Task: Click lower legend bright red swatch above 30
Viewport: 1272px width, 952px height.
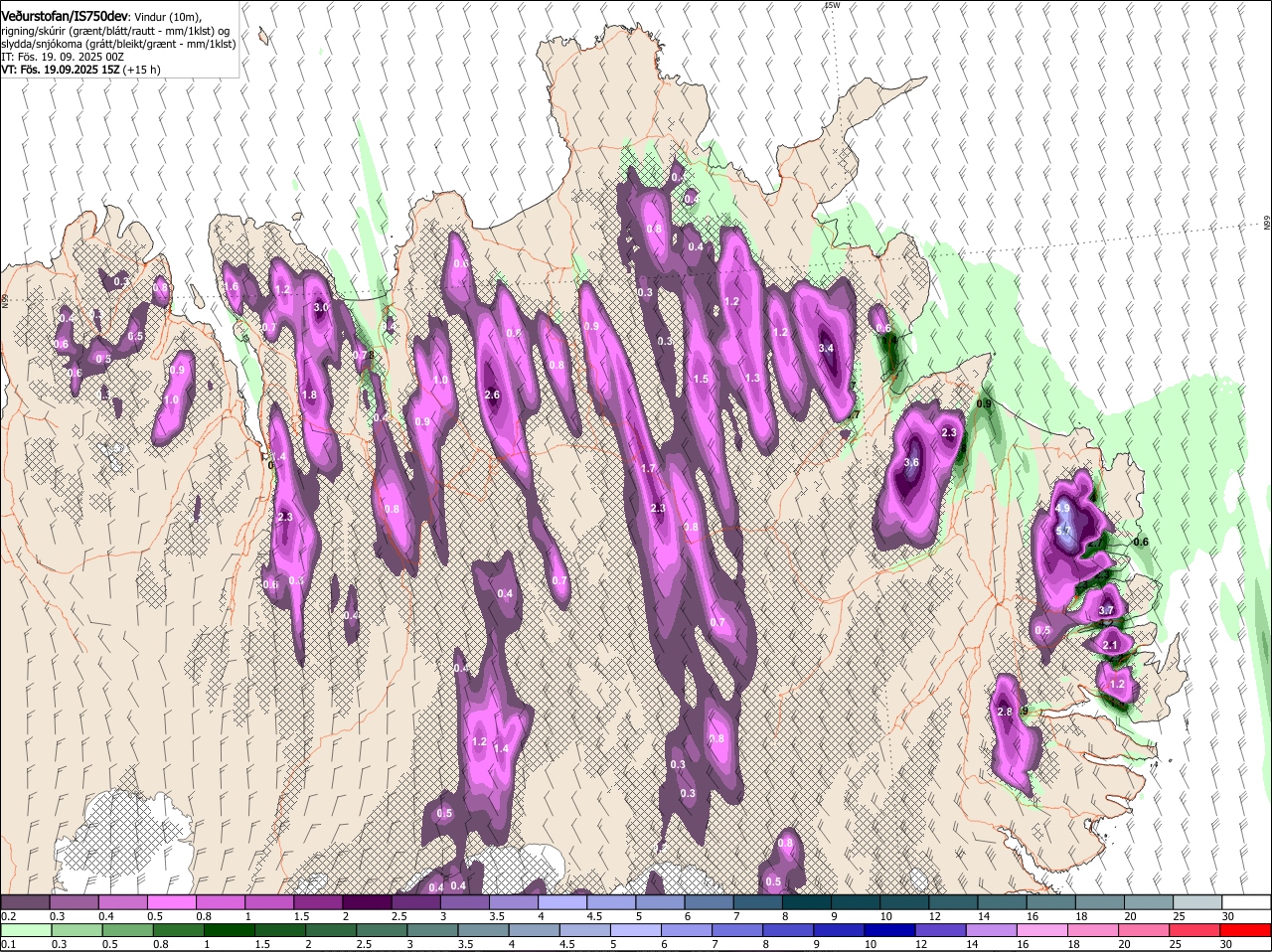Action: tap(1246, 930)
